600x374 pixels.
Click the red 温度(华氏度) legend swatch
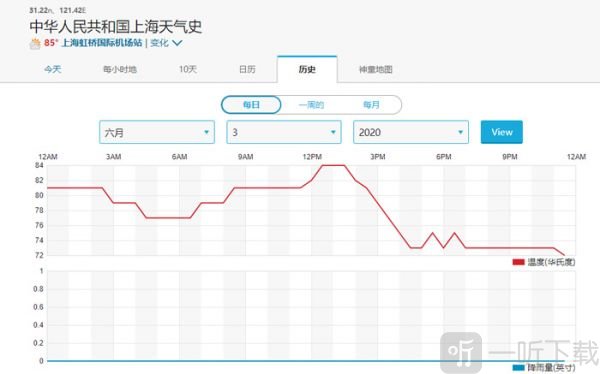(x=518, y=262)
